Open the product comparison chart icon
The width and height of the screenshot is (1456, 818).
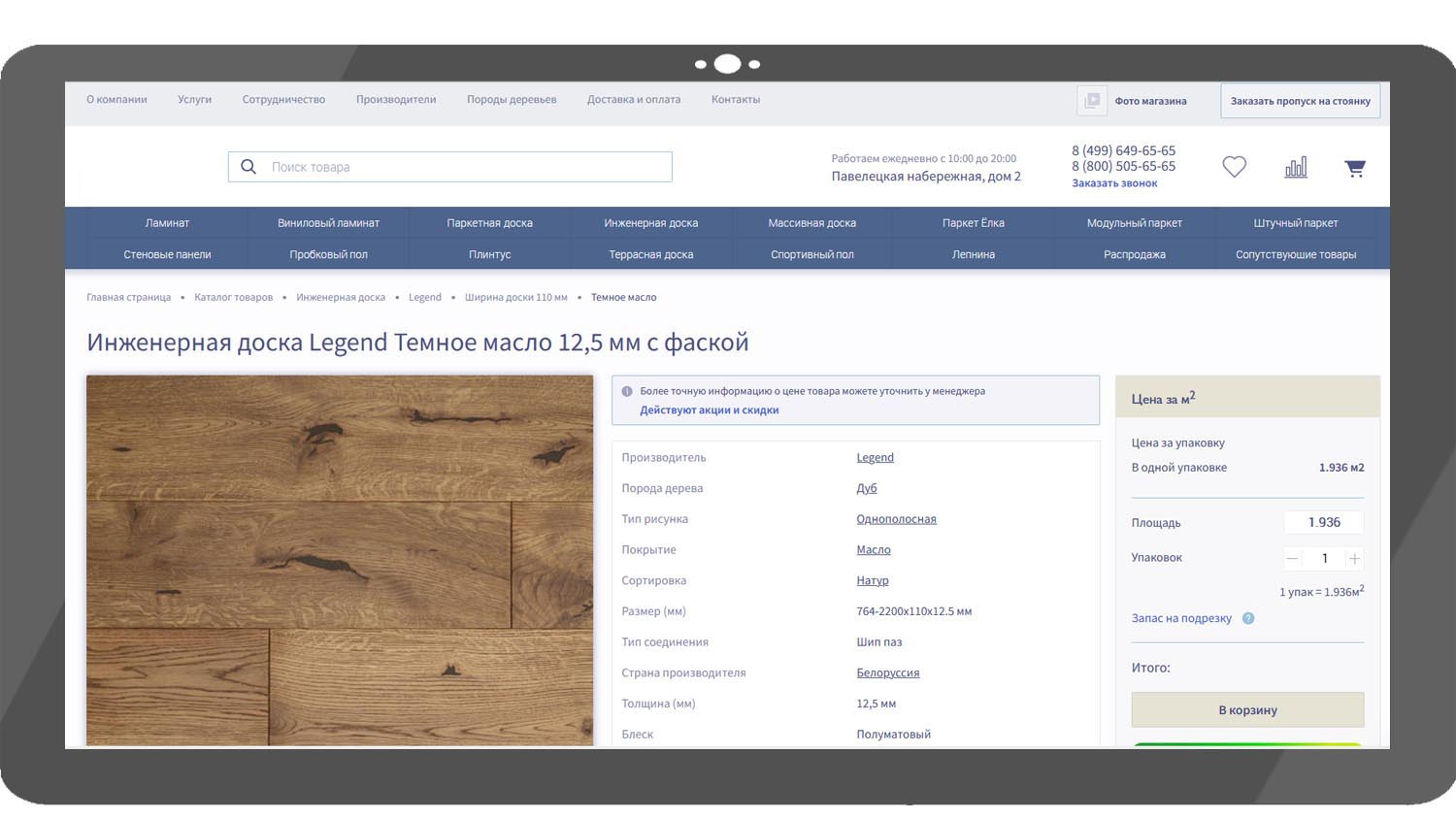[1296, 167]
